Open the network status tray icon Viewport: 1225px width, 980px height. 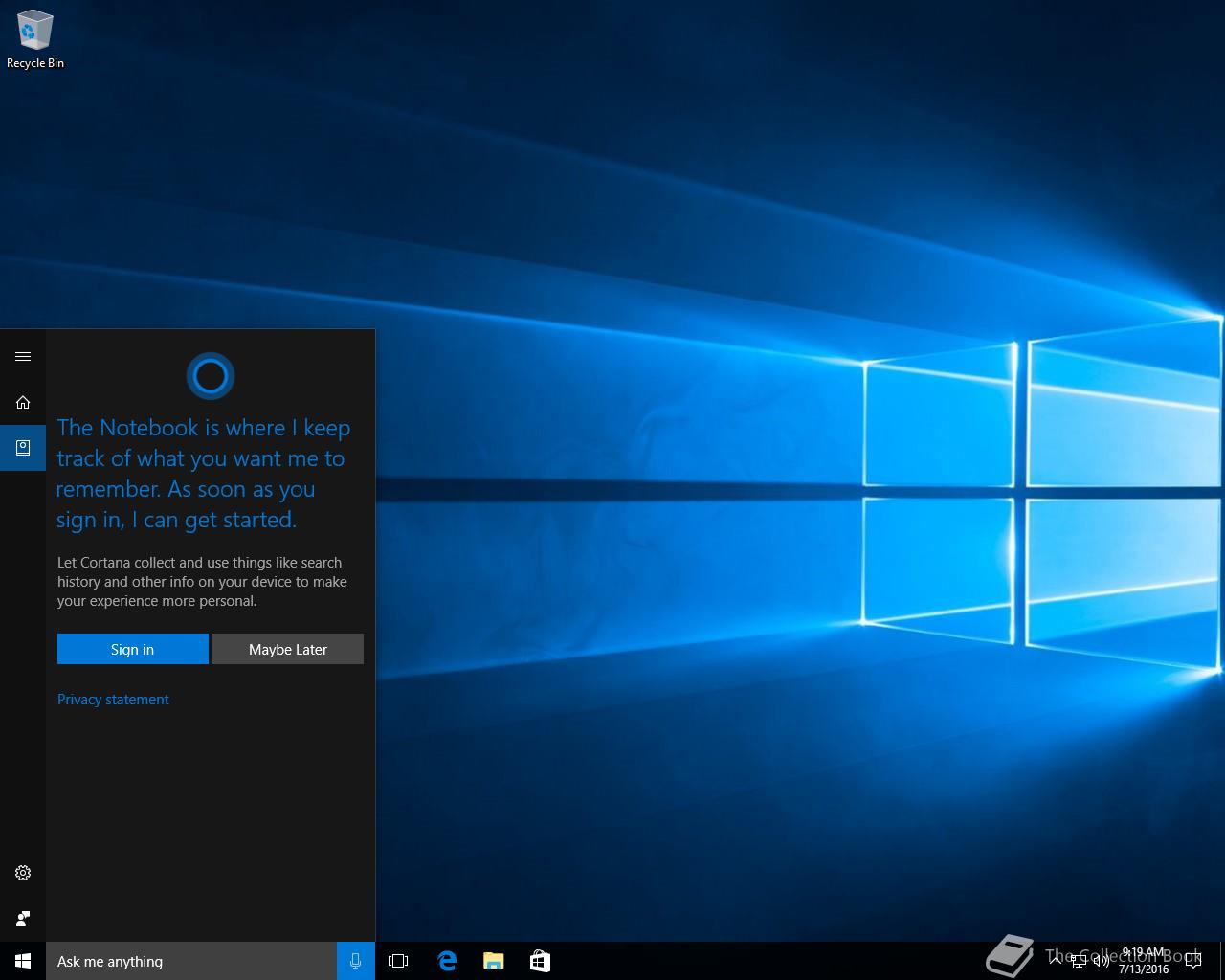tap(1079, 962)
